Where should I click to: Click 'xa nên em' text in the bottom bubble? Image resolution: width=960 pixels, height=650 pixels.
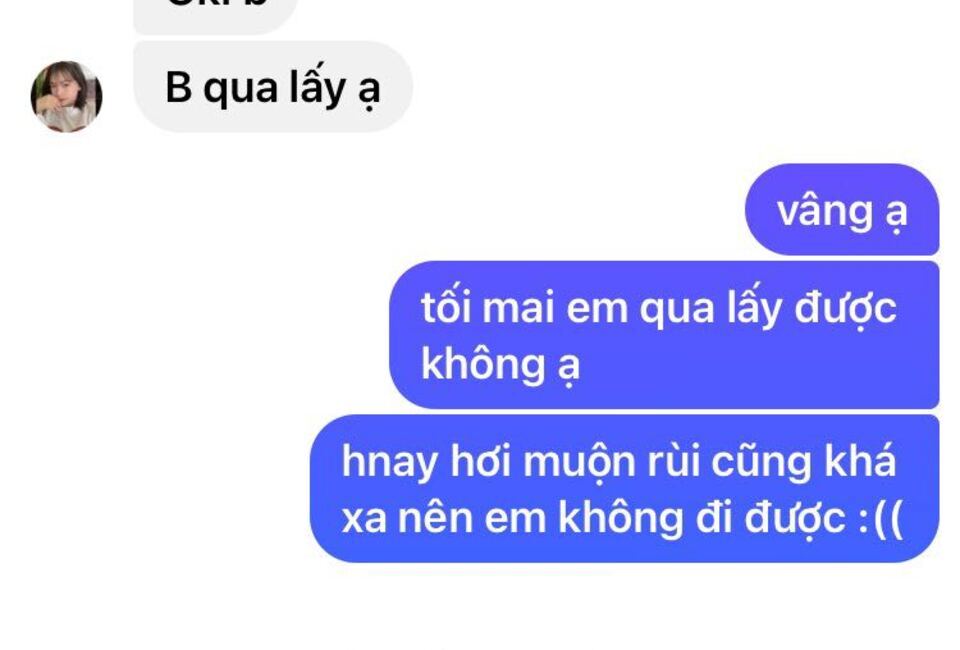(x=444, y=519)
